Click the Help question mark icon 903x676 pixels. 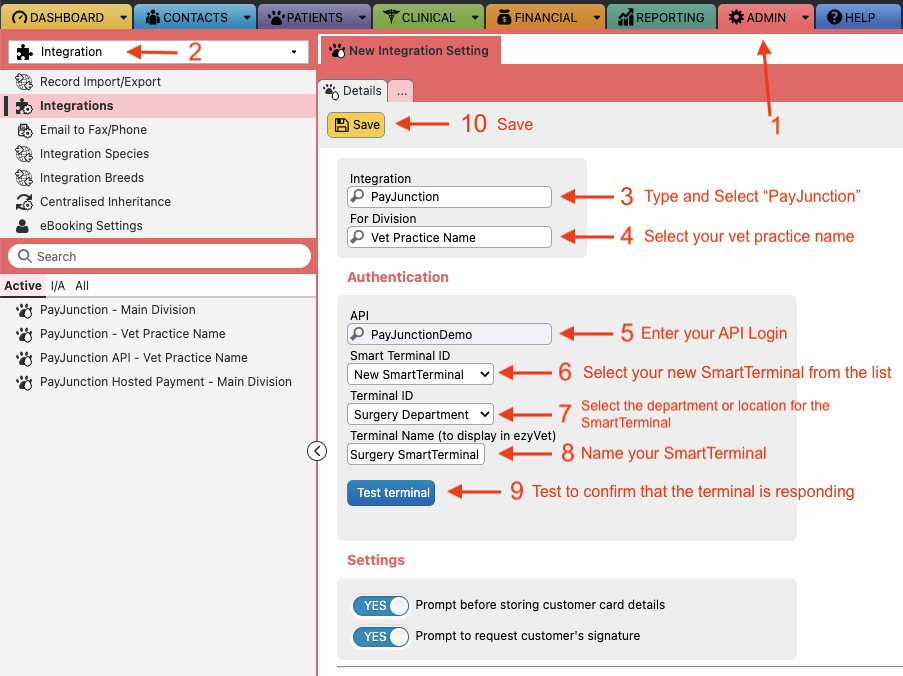834,17
